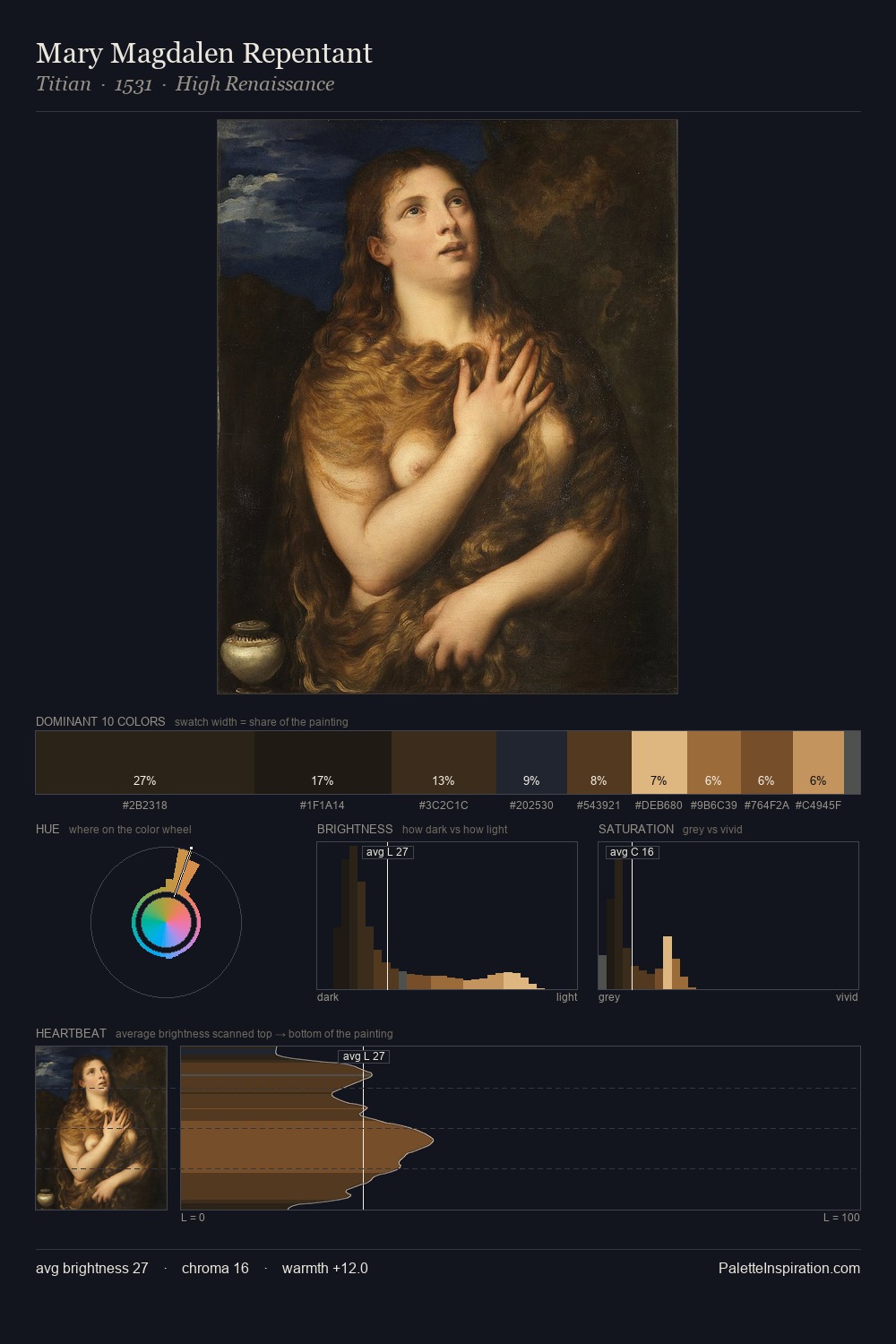Pick the #3C2C1C swatch at 13%
Screen dimensions: 896x1344
click(444, 762)
